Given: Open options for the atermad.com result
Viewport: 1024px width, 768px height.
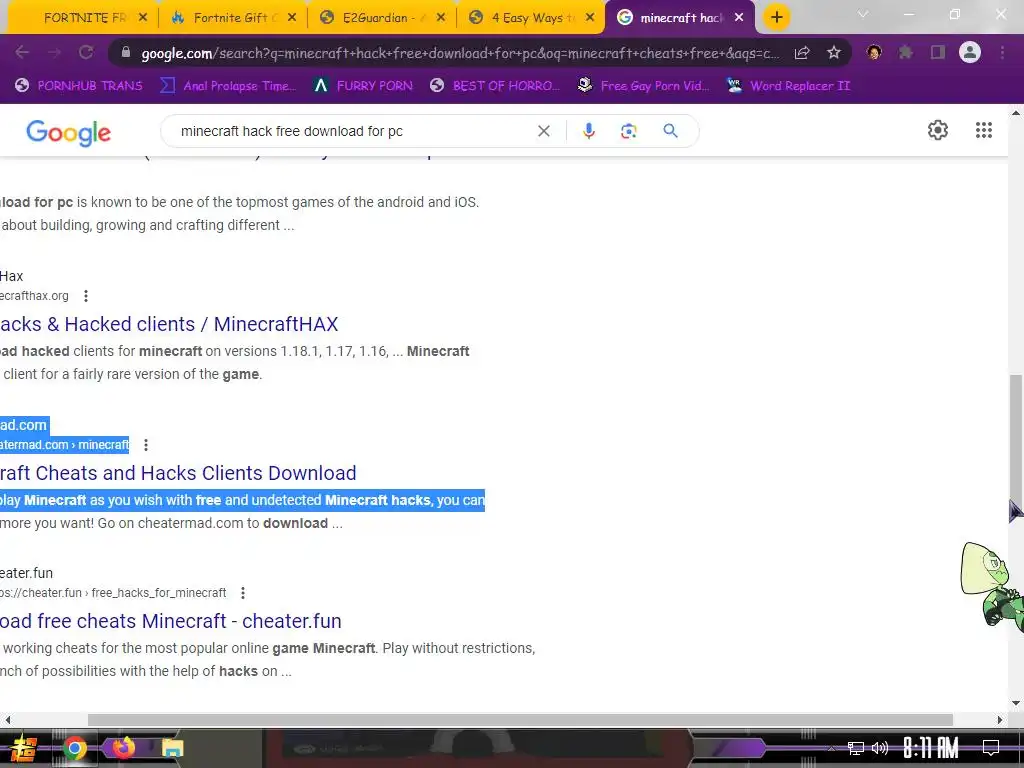Looking at the screenshot, I should (x=146, y=445).
